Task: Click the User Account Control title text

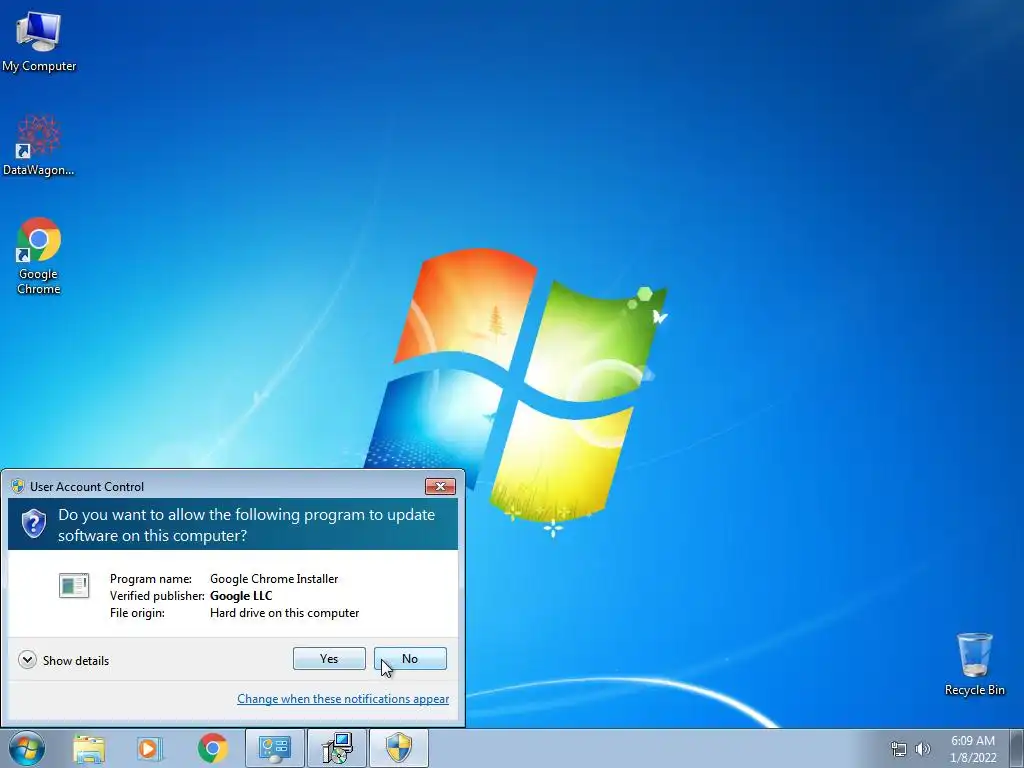Action: (87, 487)
